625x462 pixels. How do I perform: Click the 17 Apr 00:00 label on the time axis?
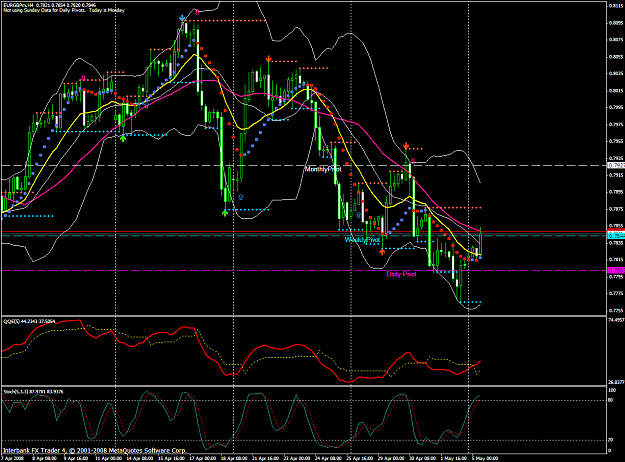[202, 458]
